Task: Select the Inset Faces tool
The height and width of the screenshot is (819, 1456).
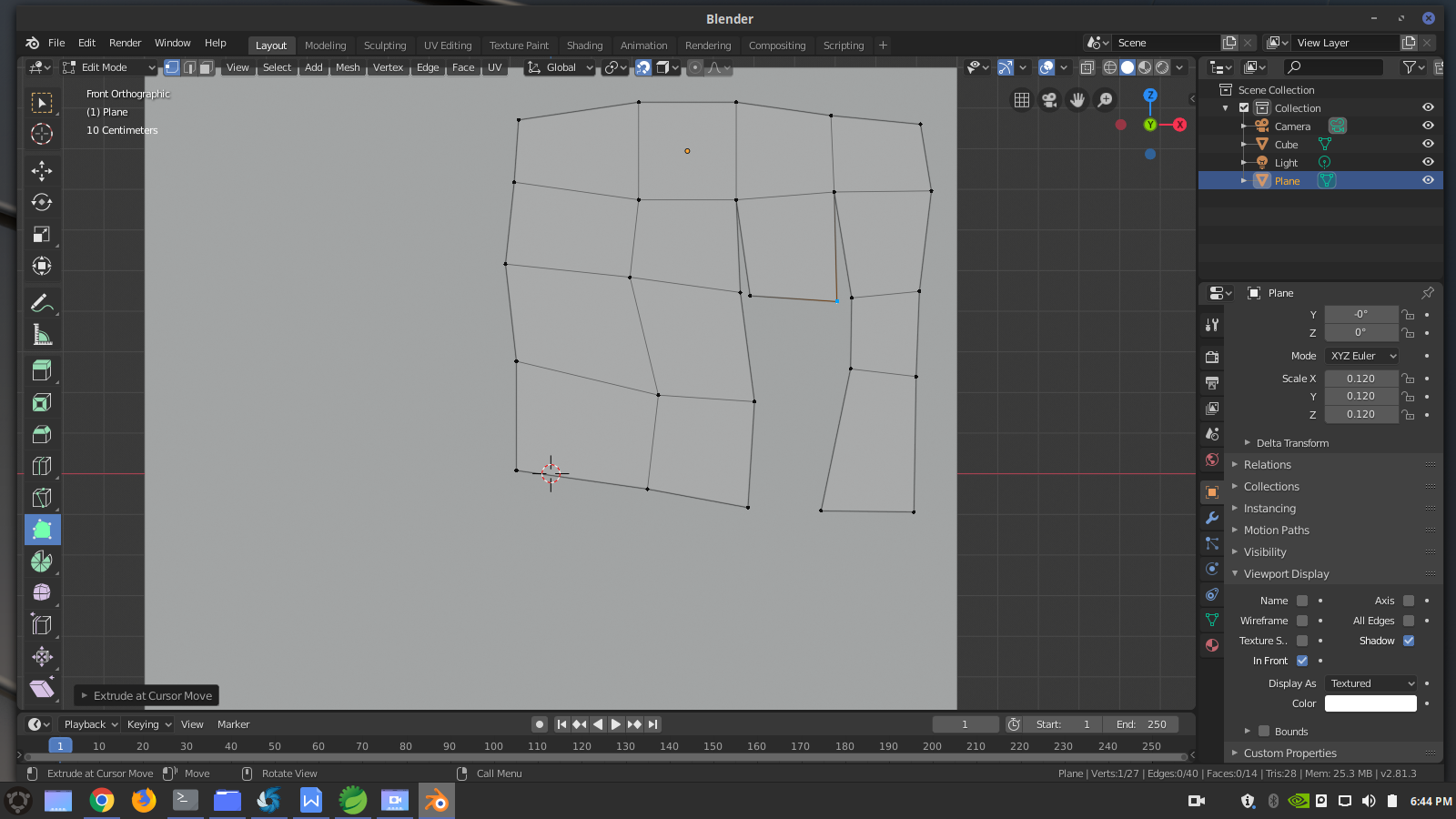Action: pos(42,402)
